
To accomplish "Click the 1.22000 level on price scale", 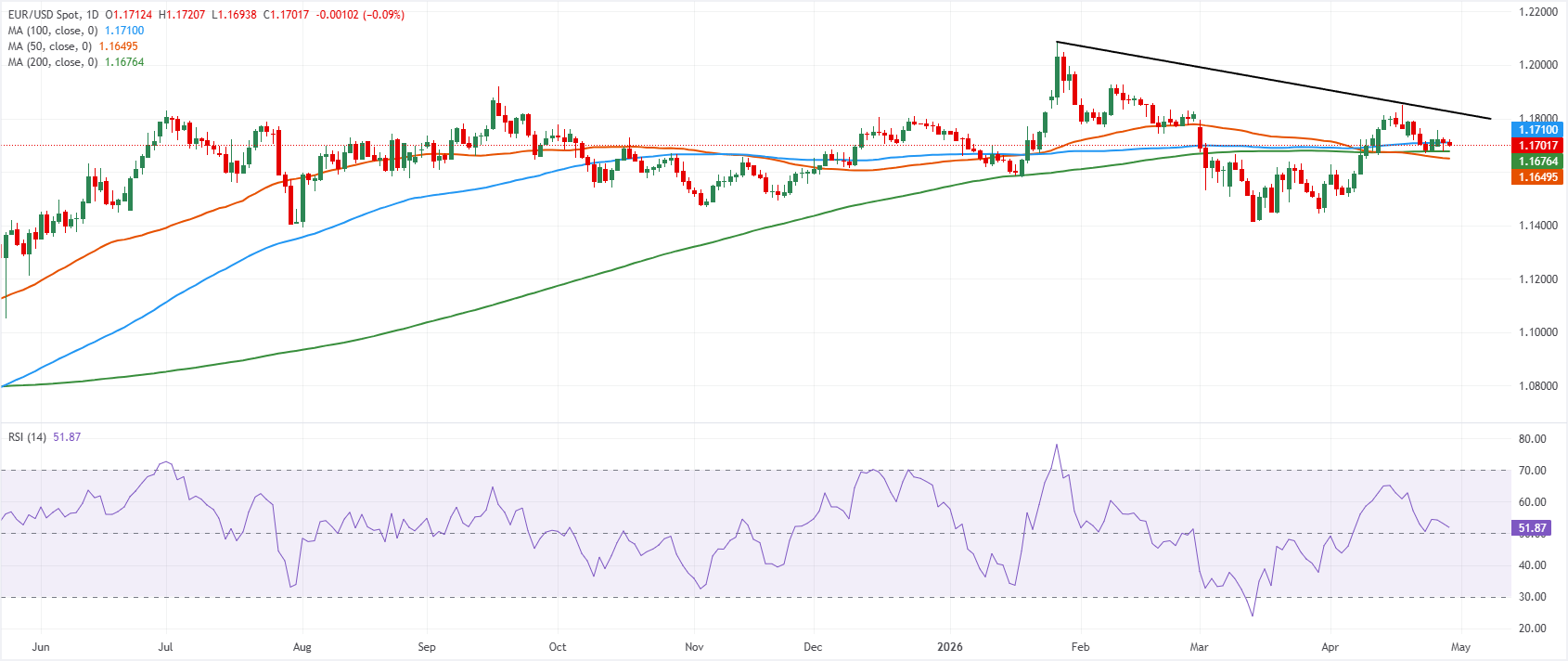I will coord(1537,12).
